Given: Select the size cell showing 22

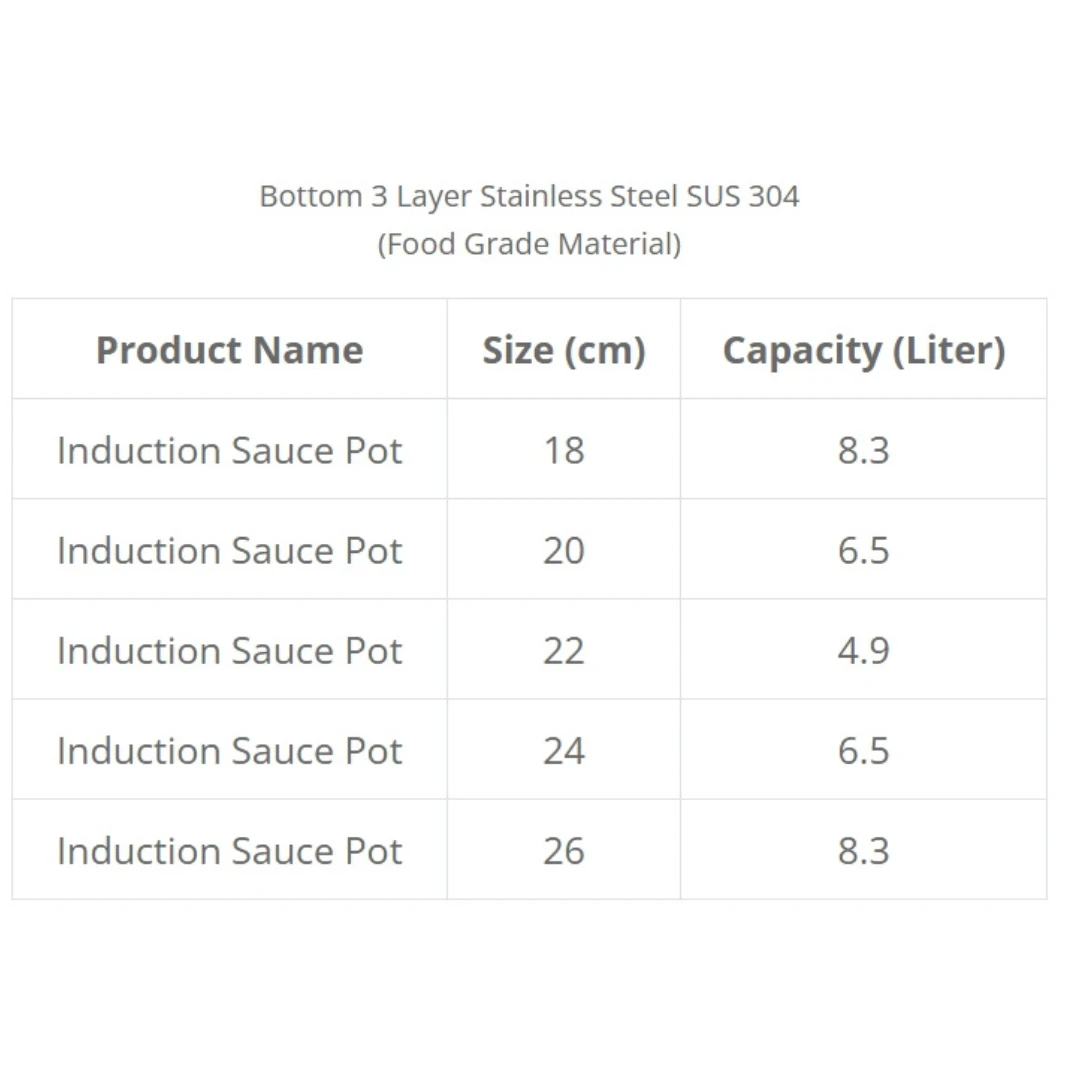Looking at the screenshot, I should (564, 650).
